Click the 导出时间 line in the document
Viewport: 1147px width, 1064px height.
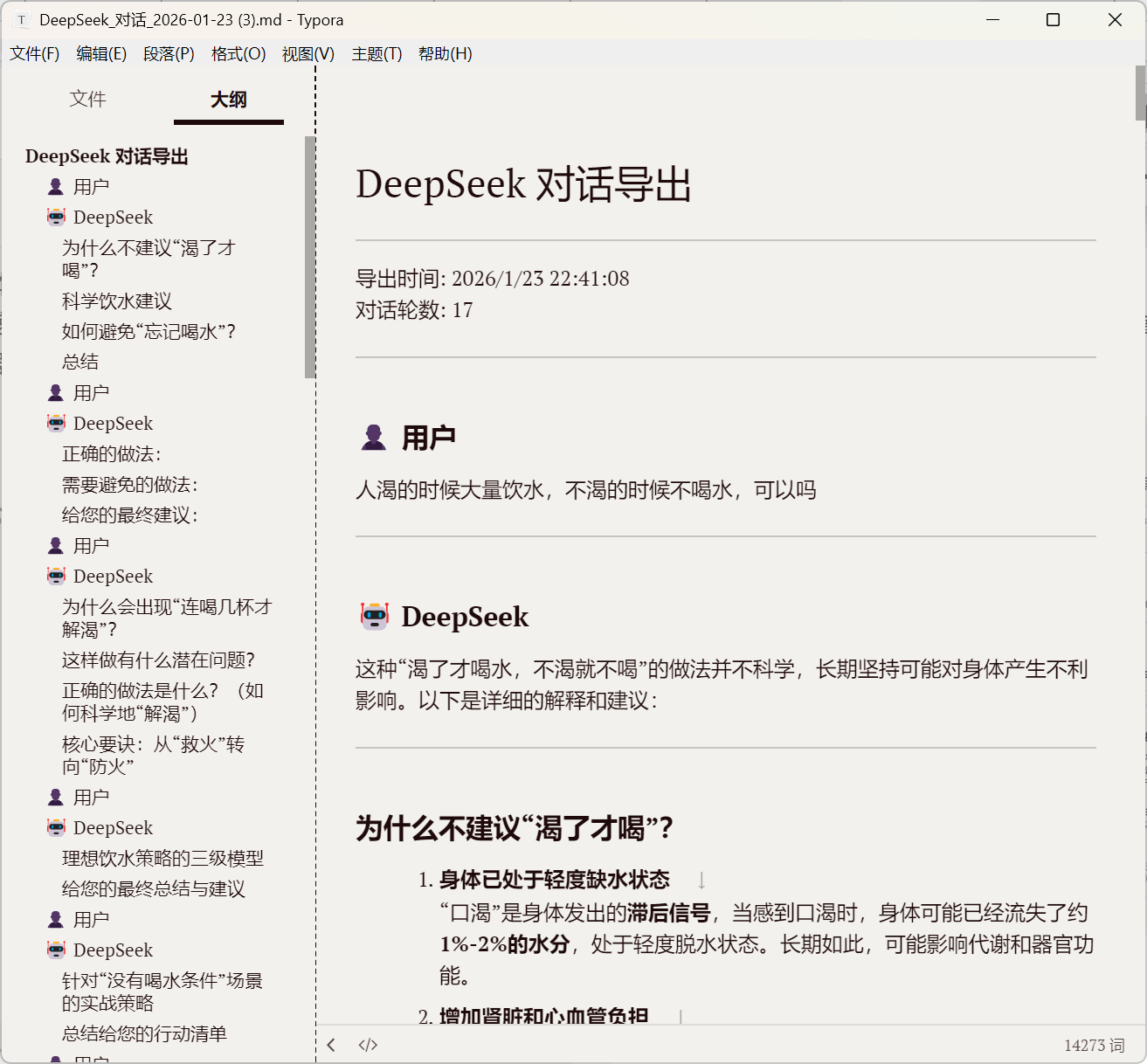[493, 279]
